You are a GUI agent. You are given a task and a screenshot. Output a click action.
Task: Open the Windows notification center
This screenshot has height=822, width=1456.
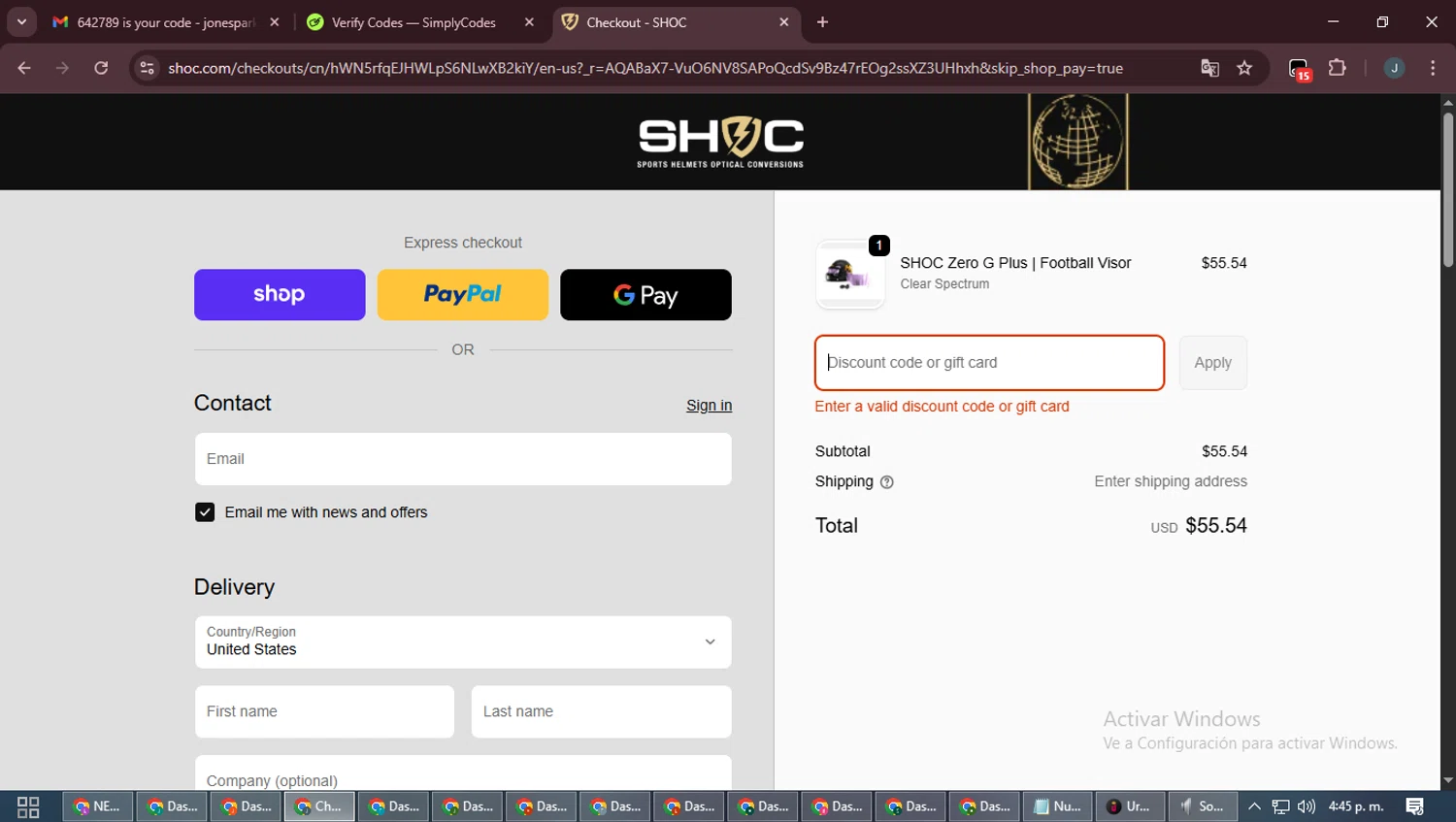click(x=1415, y=806)
